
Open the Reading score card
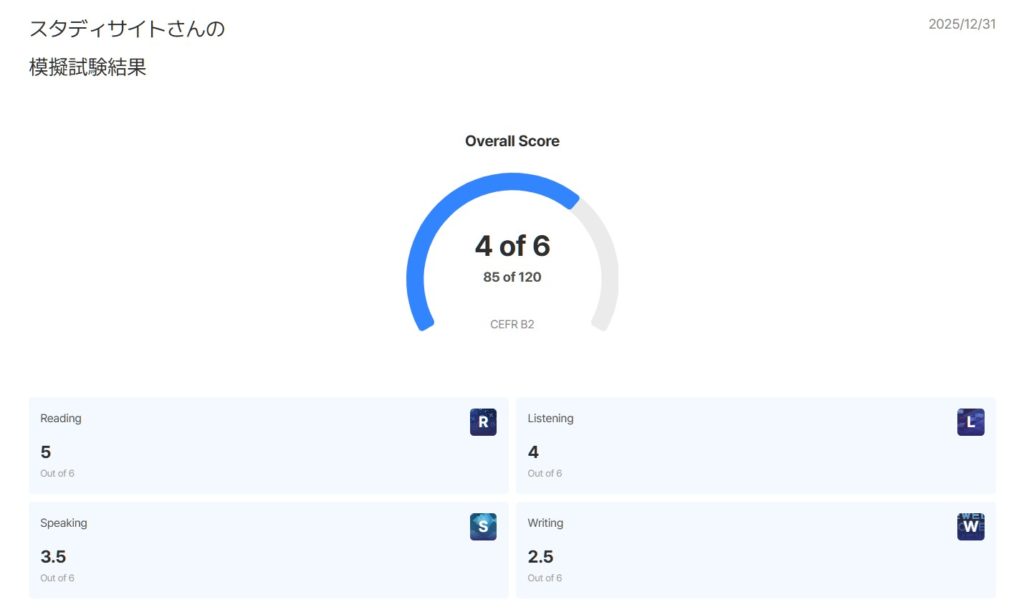pos(268,445)
